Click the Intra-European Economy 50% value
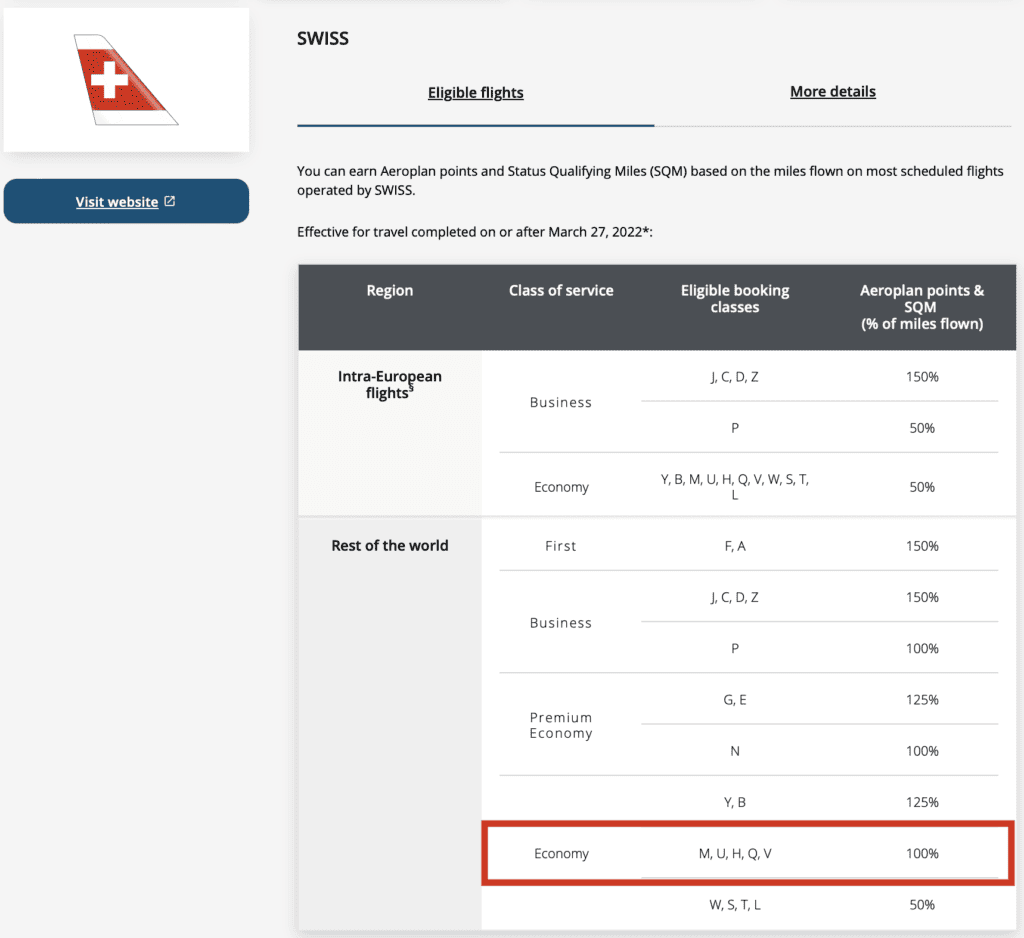 coord(920,487)
